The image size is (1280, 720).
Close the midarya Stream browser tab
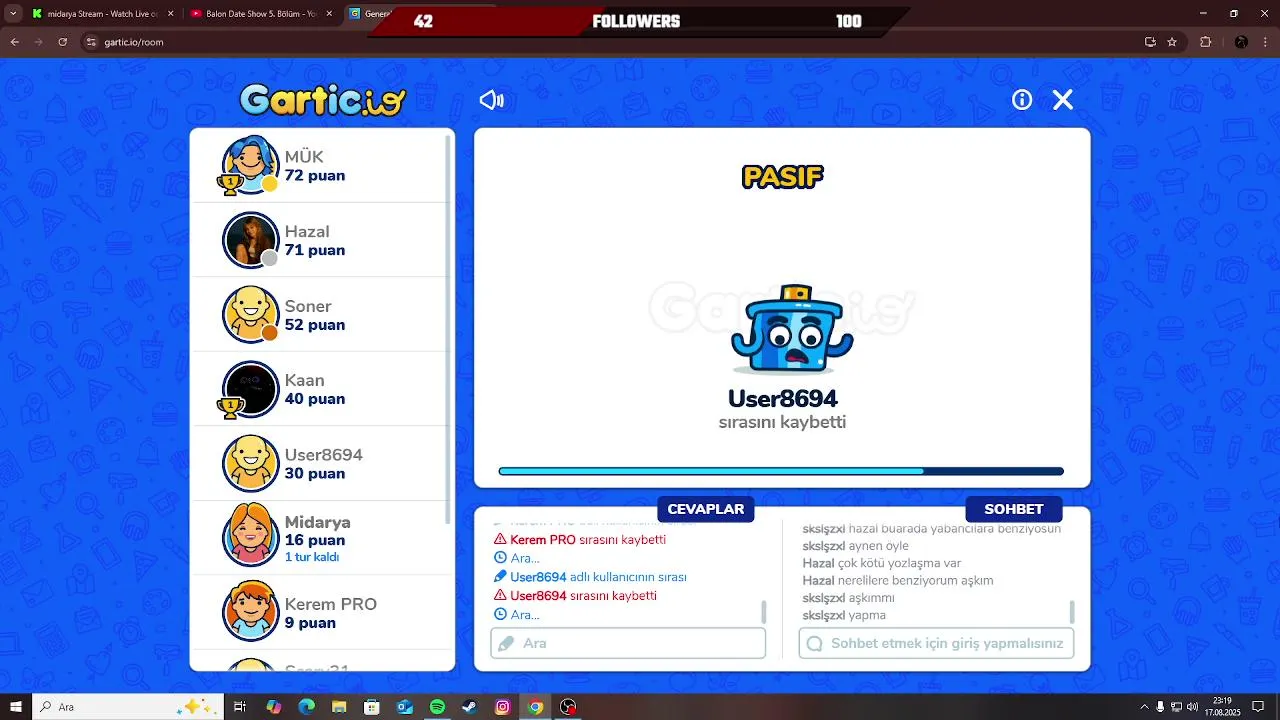click(x=169, y=14)
